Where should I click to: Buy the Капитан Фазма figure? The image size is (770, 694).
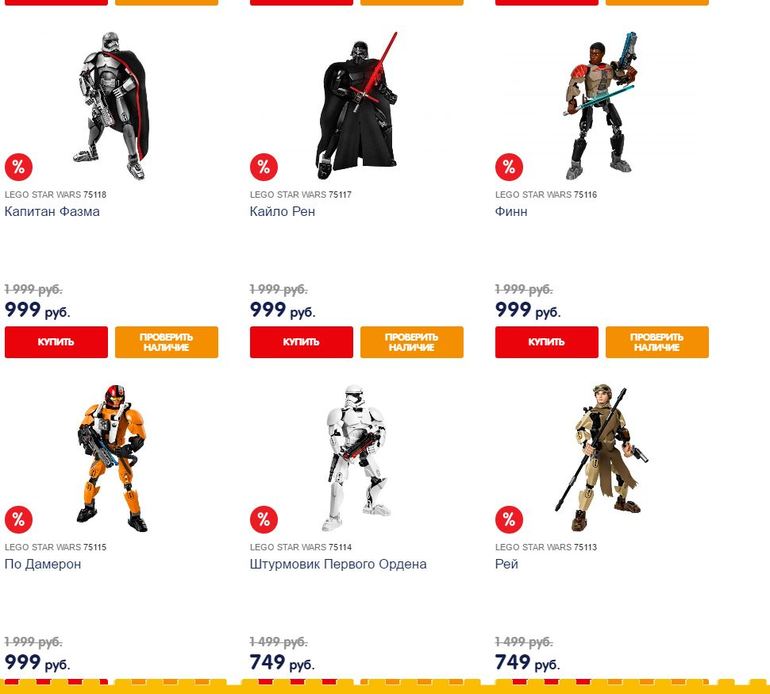point(56,342)
